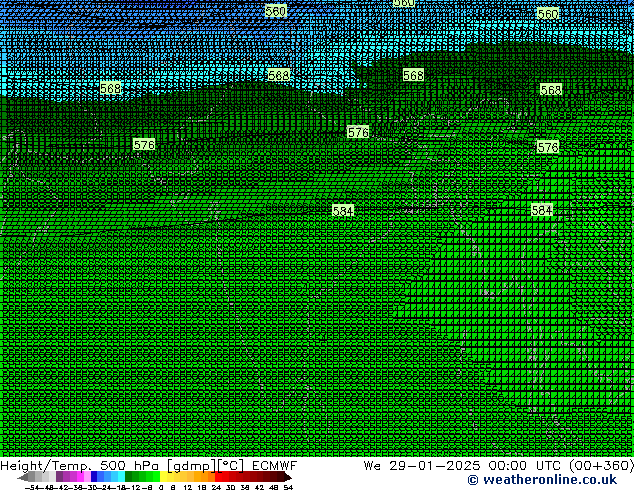
Task: Select the 00:00 UTC time text
Action: (524, 466)
